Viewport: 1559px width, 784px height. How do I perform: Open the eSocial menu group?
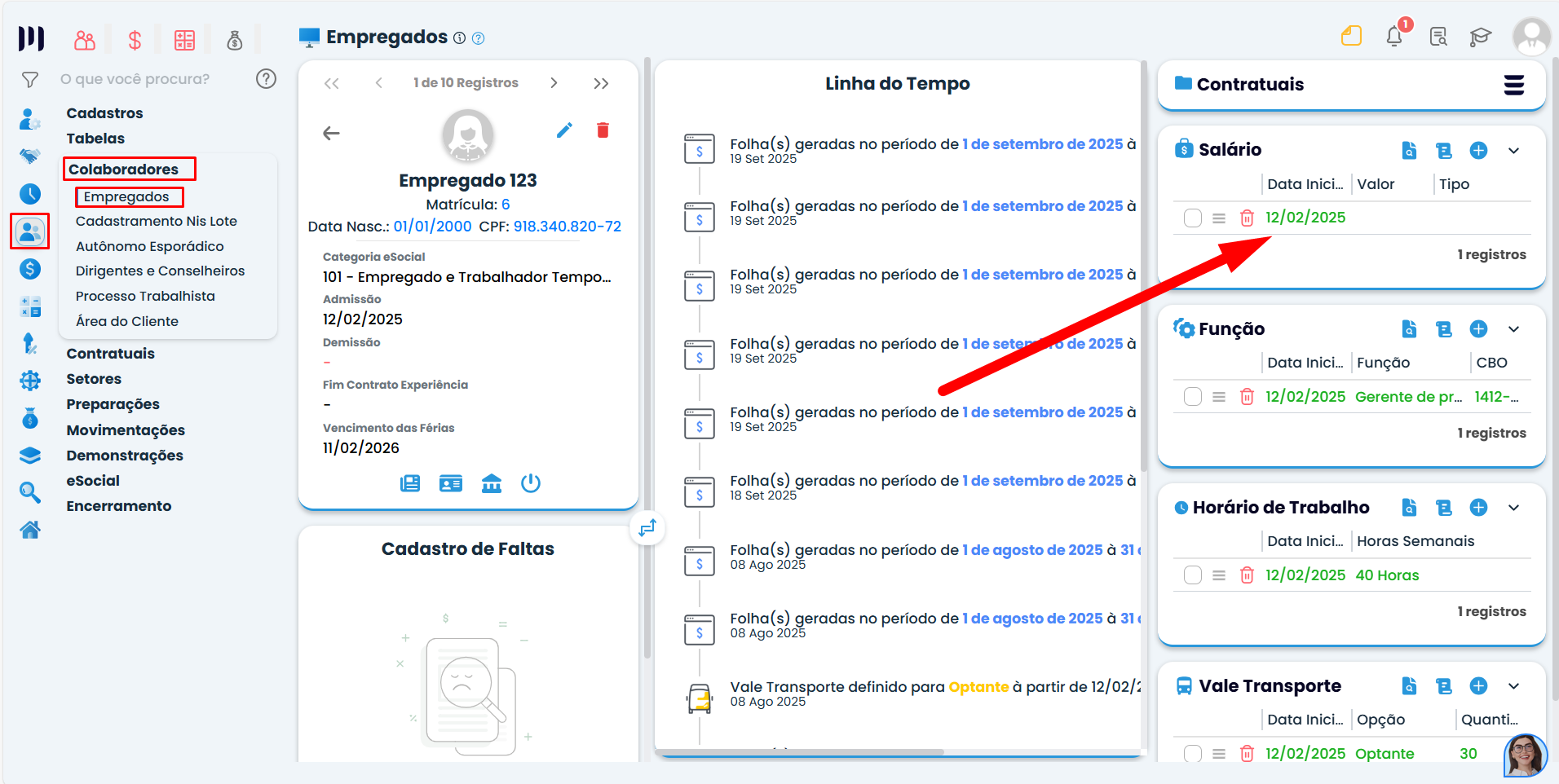tap(93, 481)
